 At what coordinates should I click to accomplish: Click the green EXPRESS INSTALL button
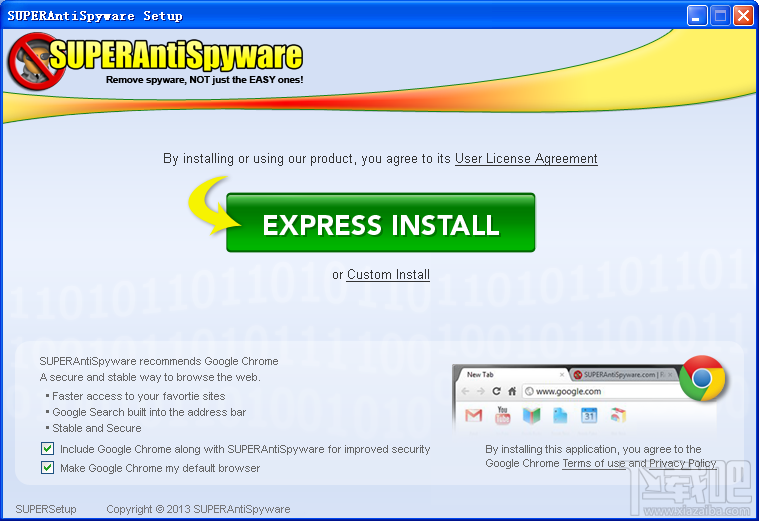point(380,223)
